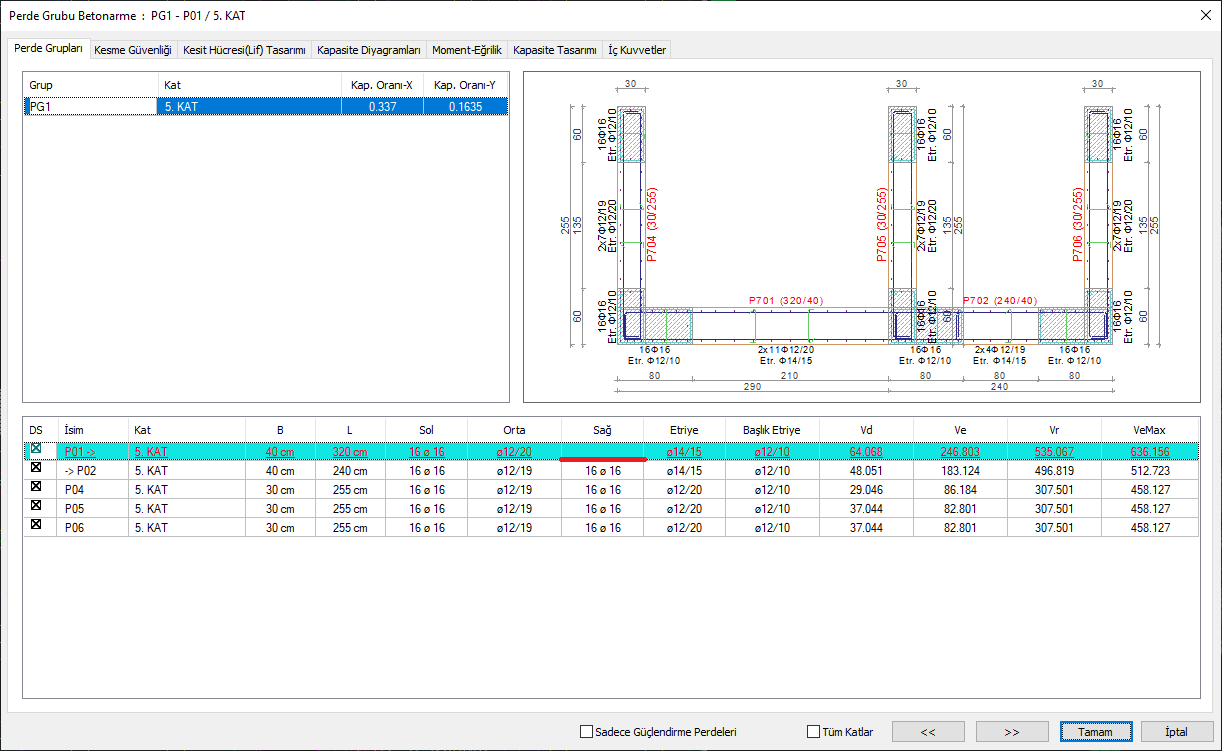Screen dimensions: 1222x751
Task: Click the Başlık Etriye column header
Action: (772, 430)
